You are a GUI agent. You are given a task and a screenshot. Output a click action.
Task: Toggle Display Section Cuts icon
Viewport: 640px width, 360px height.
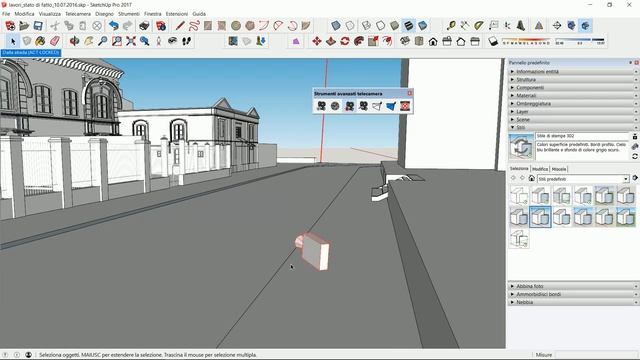tap(585, 26)
